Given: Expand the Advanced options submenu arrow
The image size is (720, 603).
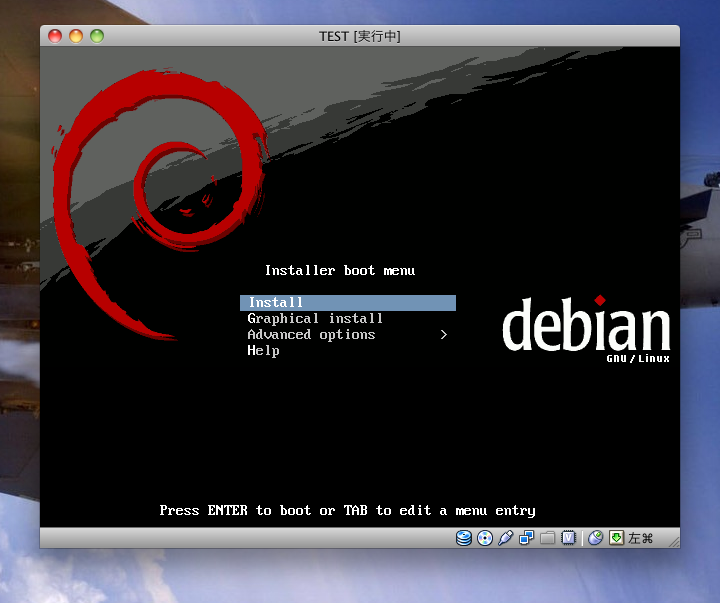Looking at the screenshot, I should pos(444,335).
